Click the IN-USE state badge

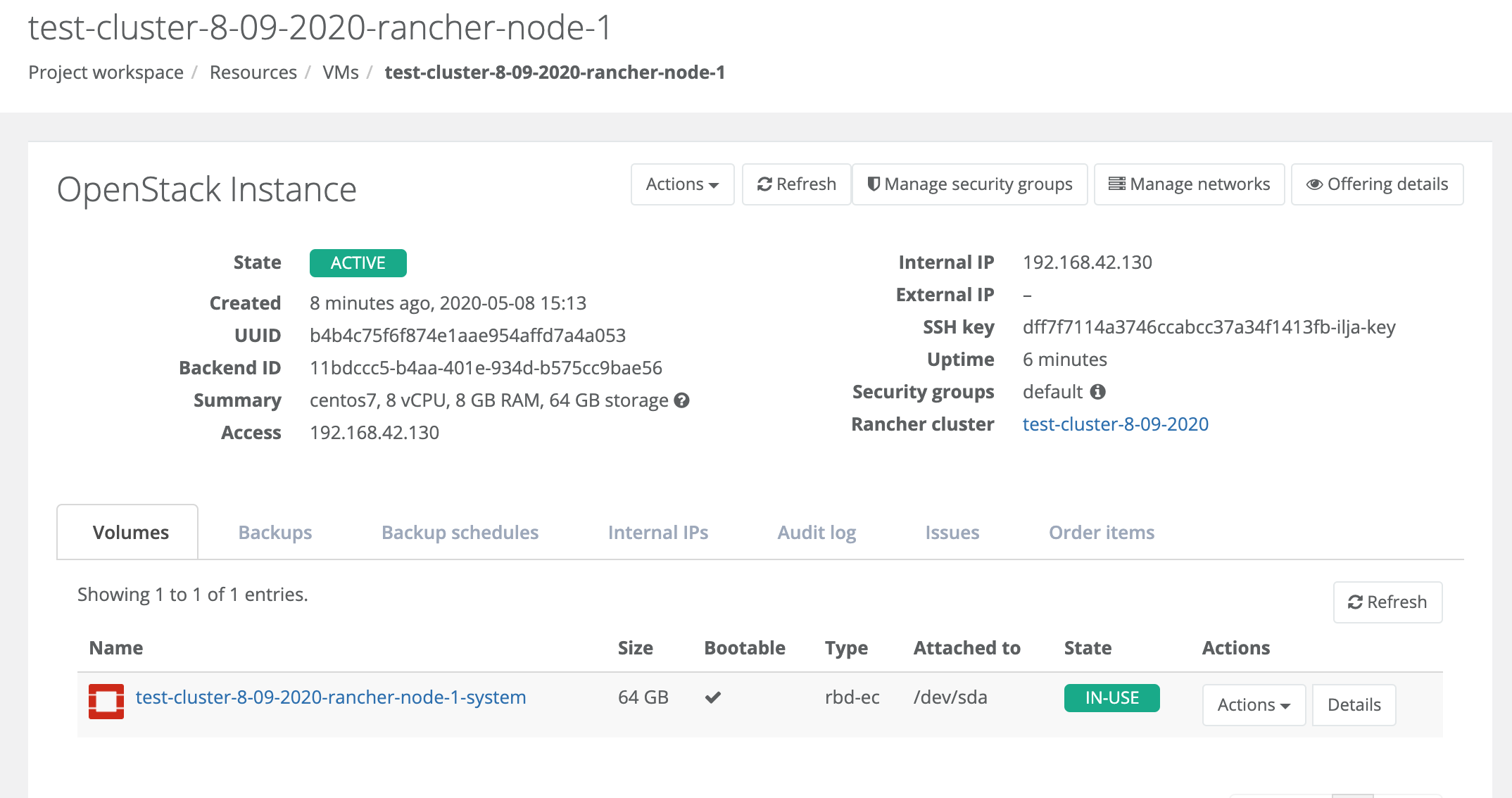[x=1112, y=698]
